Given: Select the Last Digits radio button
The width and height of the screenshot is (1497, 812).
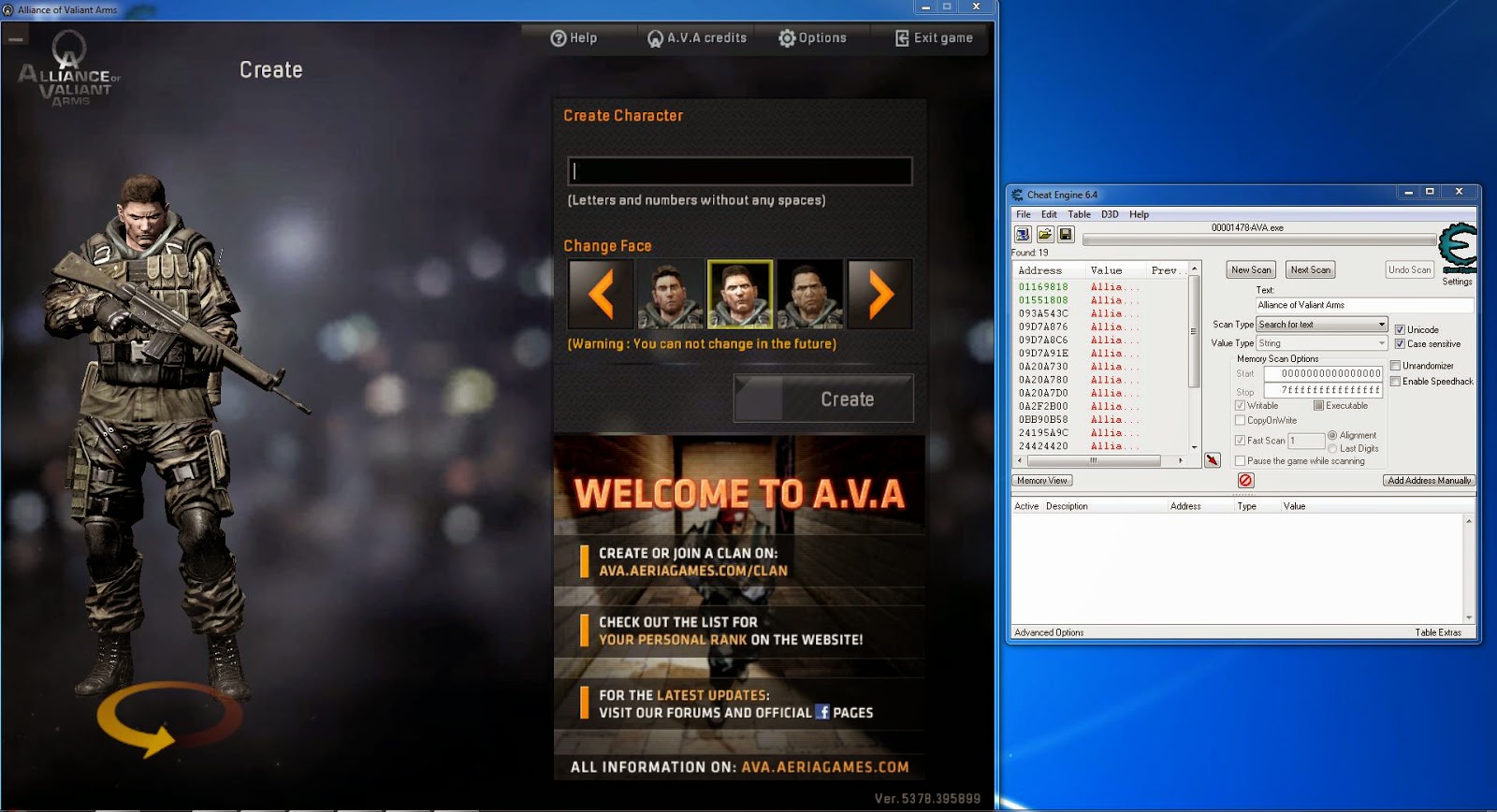Looking at the screenshot, I should coord(1332,449).
